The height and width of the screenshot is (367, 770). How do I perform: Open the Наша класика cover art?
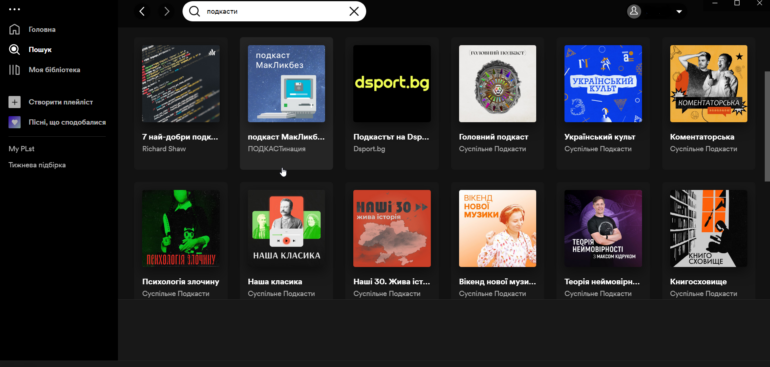pyautogui.click(x=286, y=228)
